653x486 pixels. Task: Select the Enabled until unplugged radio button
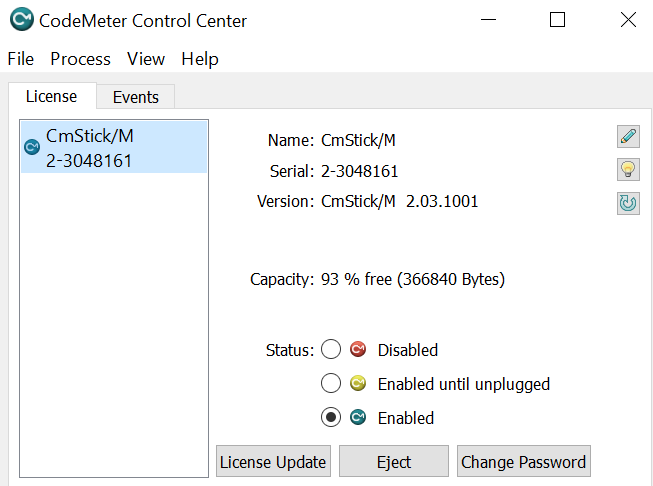pyautogui.click(x=331, y=383)
